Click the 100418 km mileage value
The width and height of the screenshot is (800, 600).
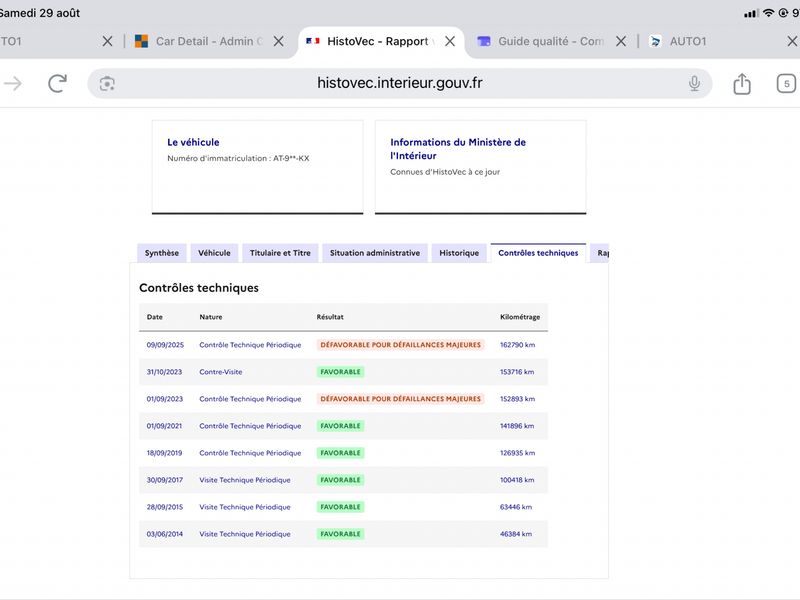(x=517, y=480)
